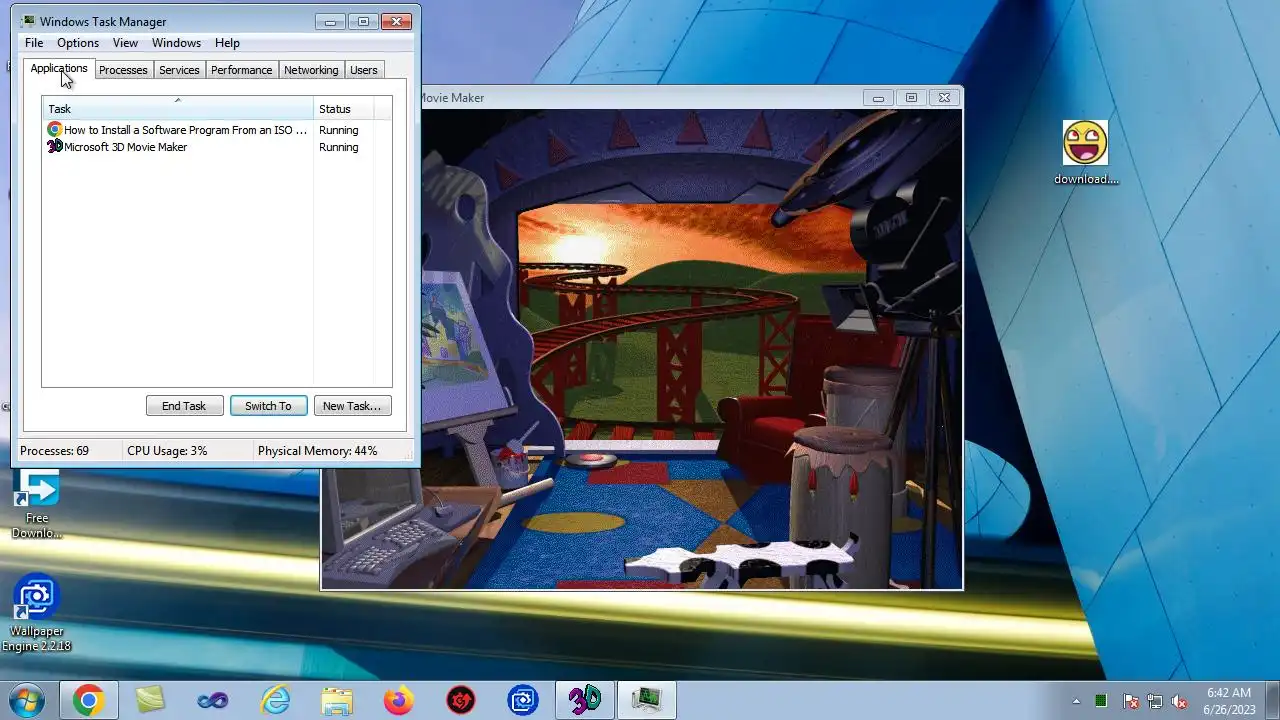
Task: Switch to the Performance tab
Action: [x=241, y=70]
